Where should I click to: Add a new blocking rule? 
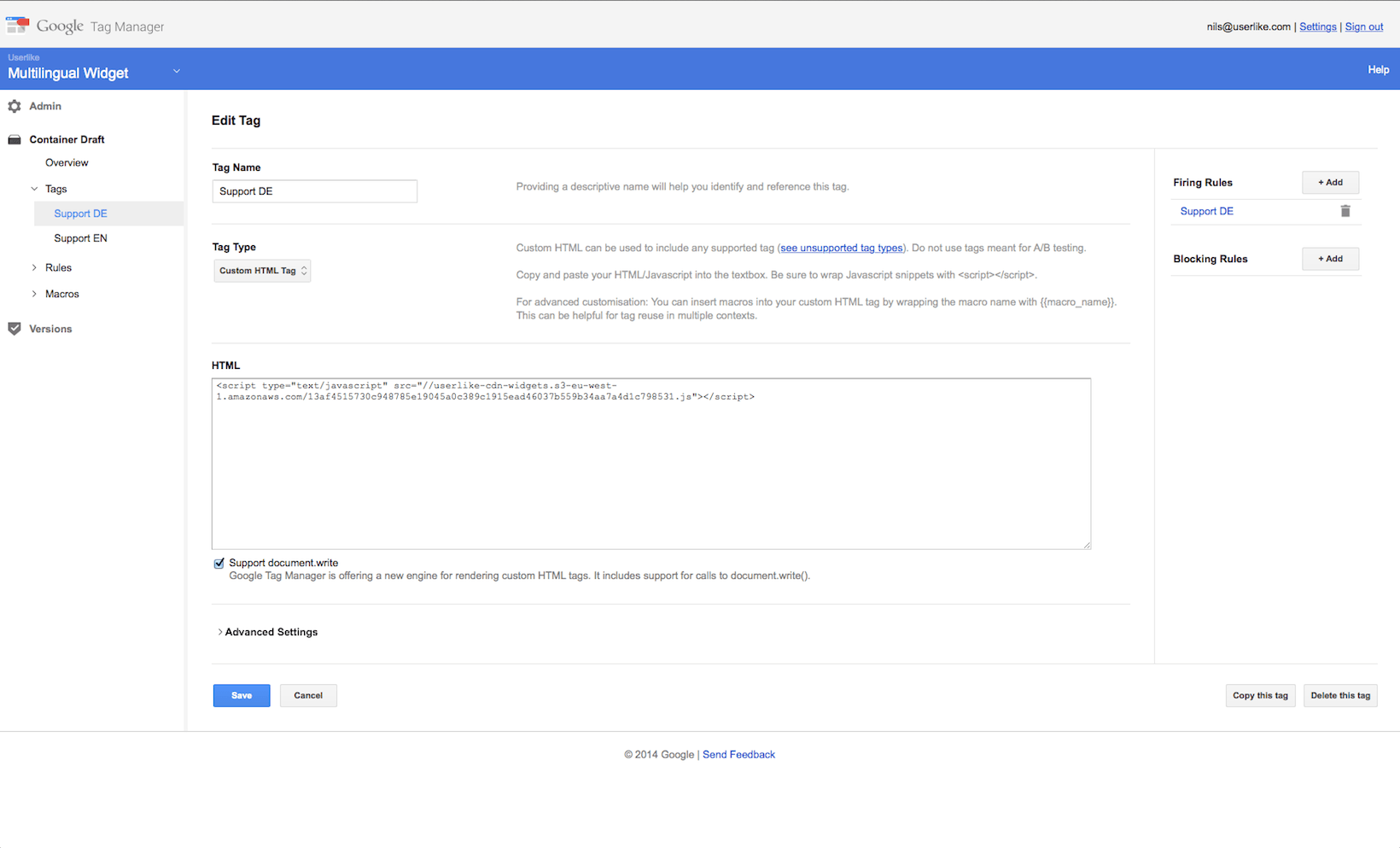(x=1330, y=259)
